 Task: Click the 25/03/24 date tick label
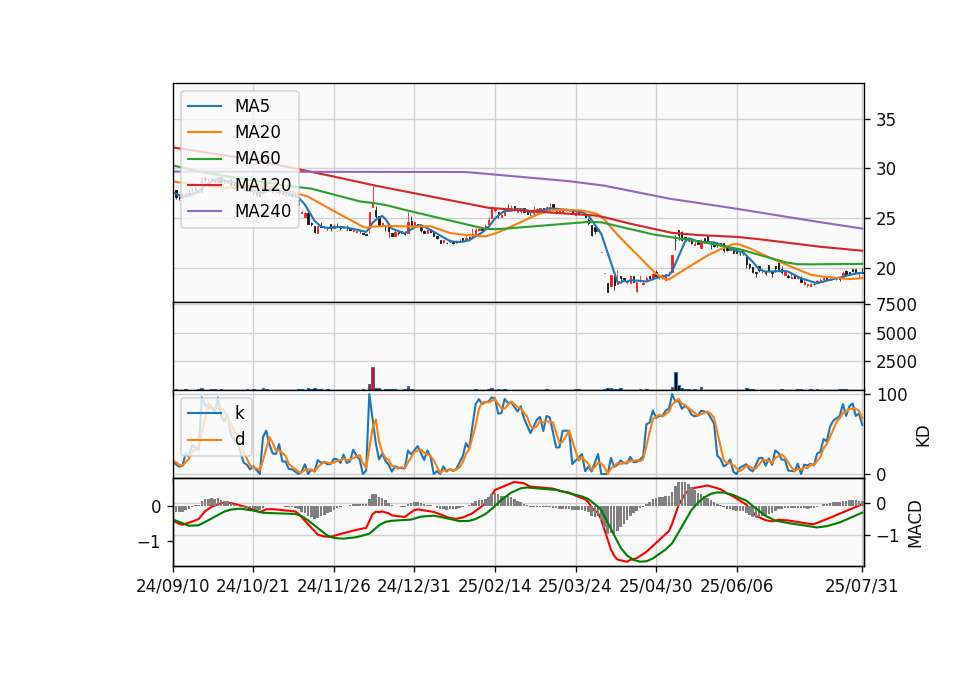[575, 586]
